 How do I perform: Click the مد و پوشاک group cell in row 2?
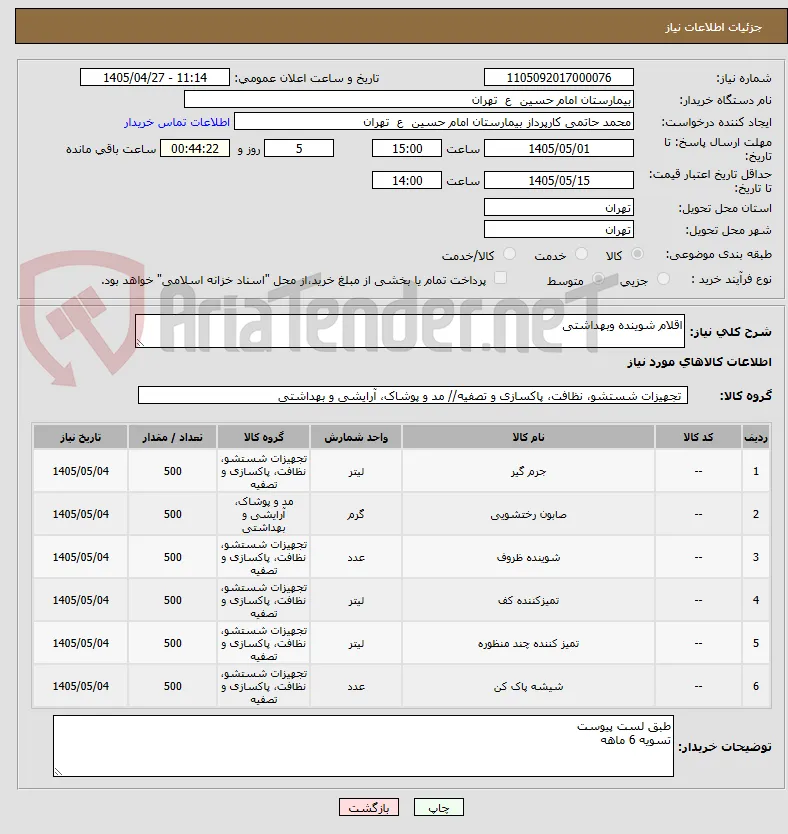263,514
